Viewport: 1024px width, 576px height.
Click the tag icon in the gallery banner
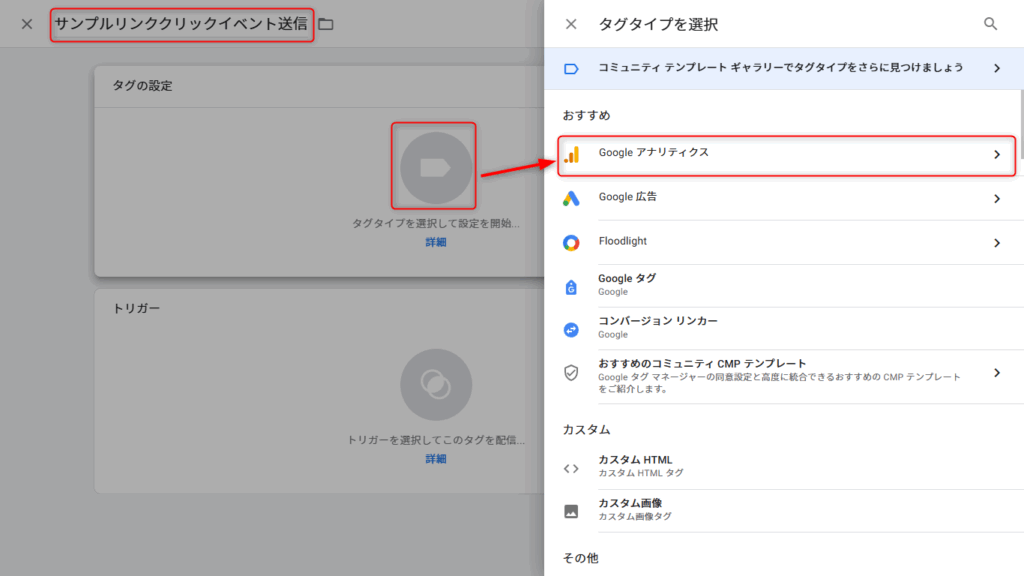click(571, 69)
